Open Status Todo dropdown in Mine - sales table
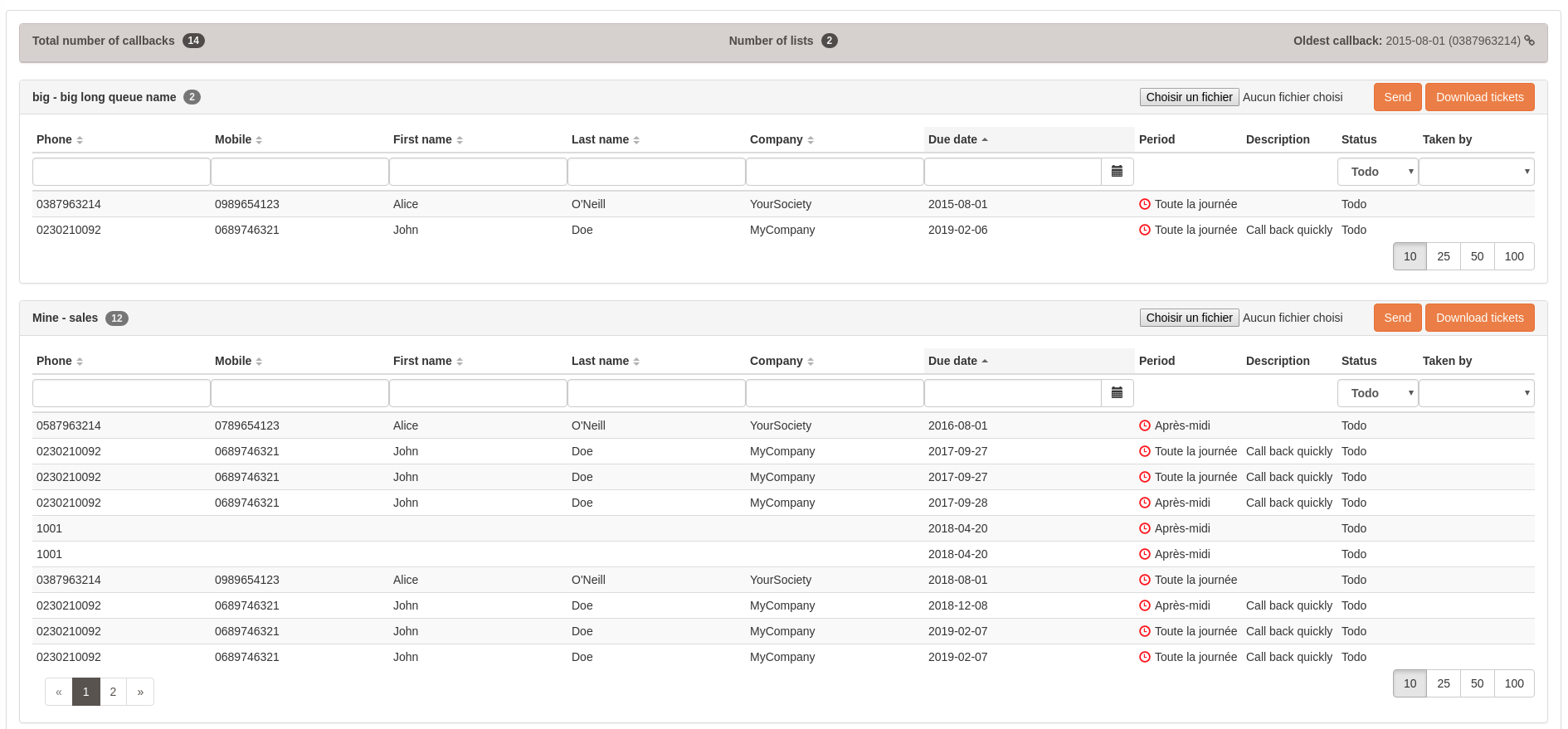 (x=1378, y=393)
